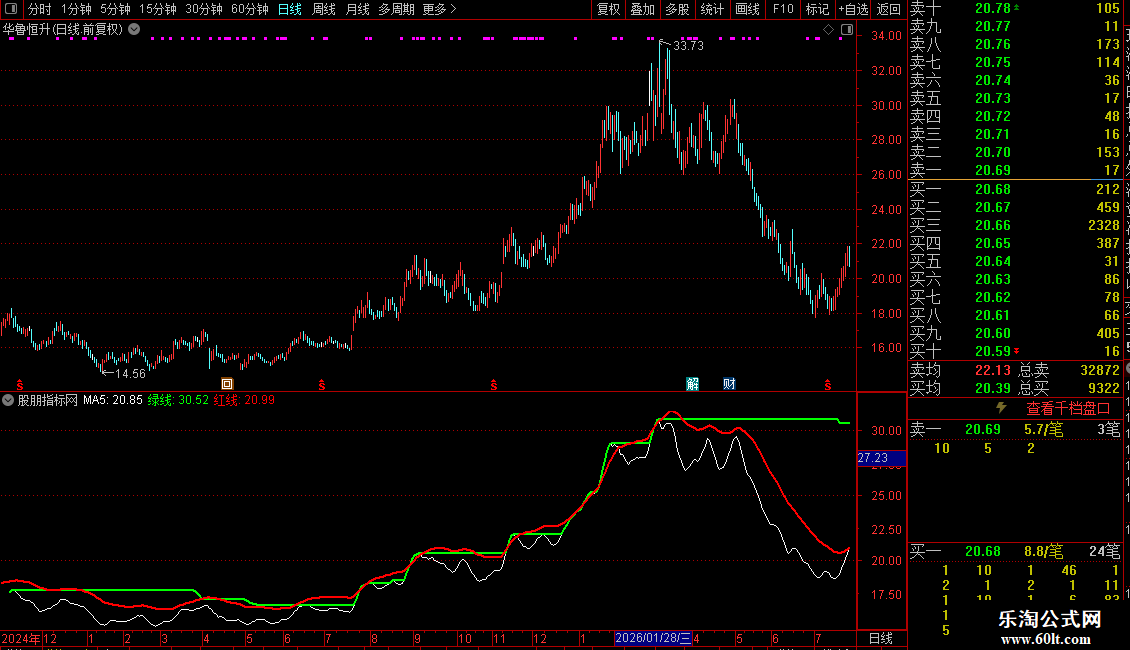
Task: Click the 8.8/笔 value in 买一 detail
Action: click(1044, 551)
